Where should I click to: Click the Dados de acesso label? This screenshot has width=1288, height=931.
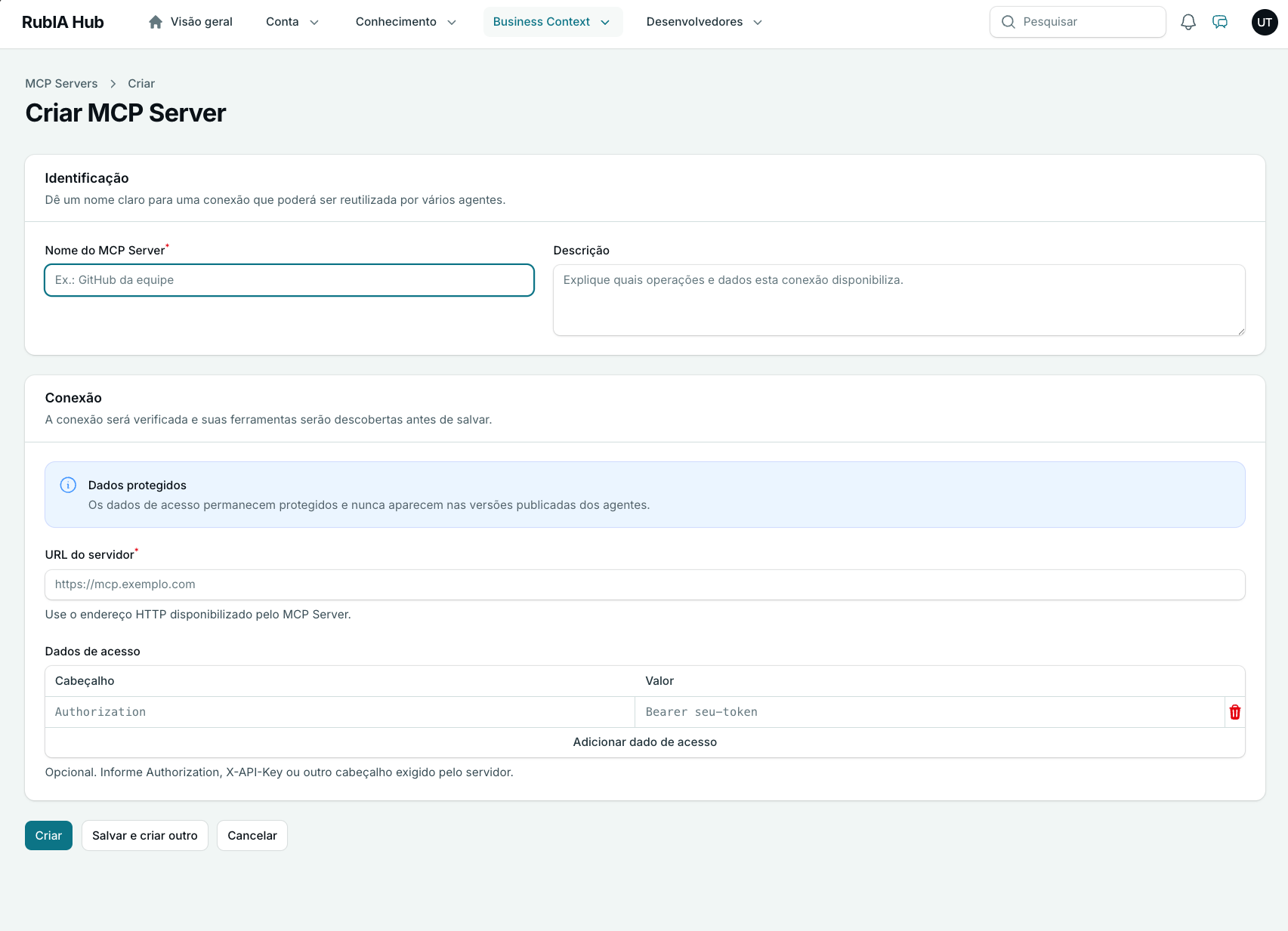93,651
